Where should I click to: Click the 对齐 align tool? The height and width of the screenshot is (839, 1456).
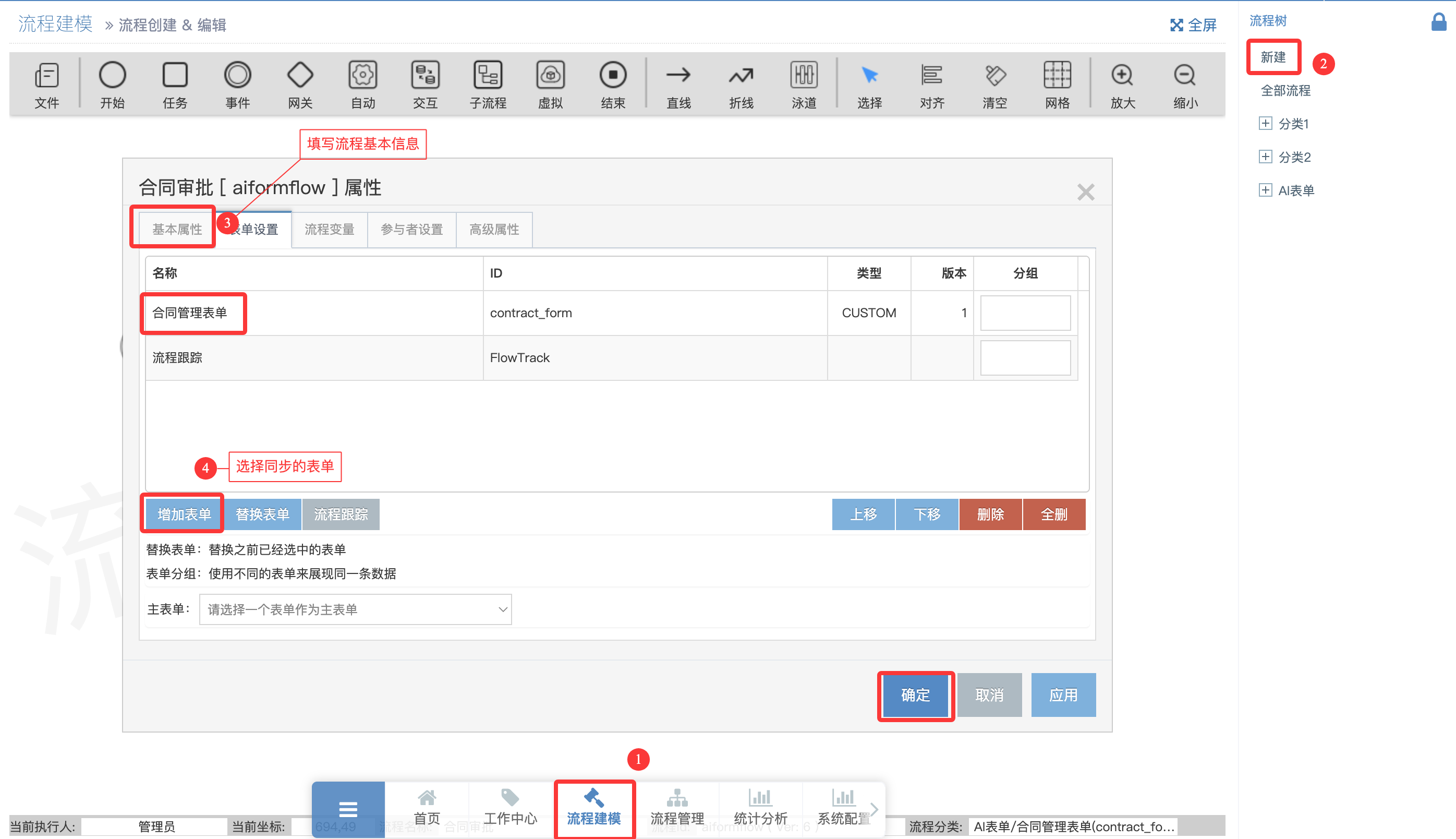(x=932, y=85)
